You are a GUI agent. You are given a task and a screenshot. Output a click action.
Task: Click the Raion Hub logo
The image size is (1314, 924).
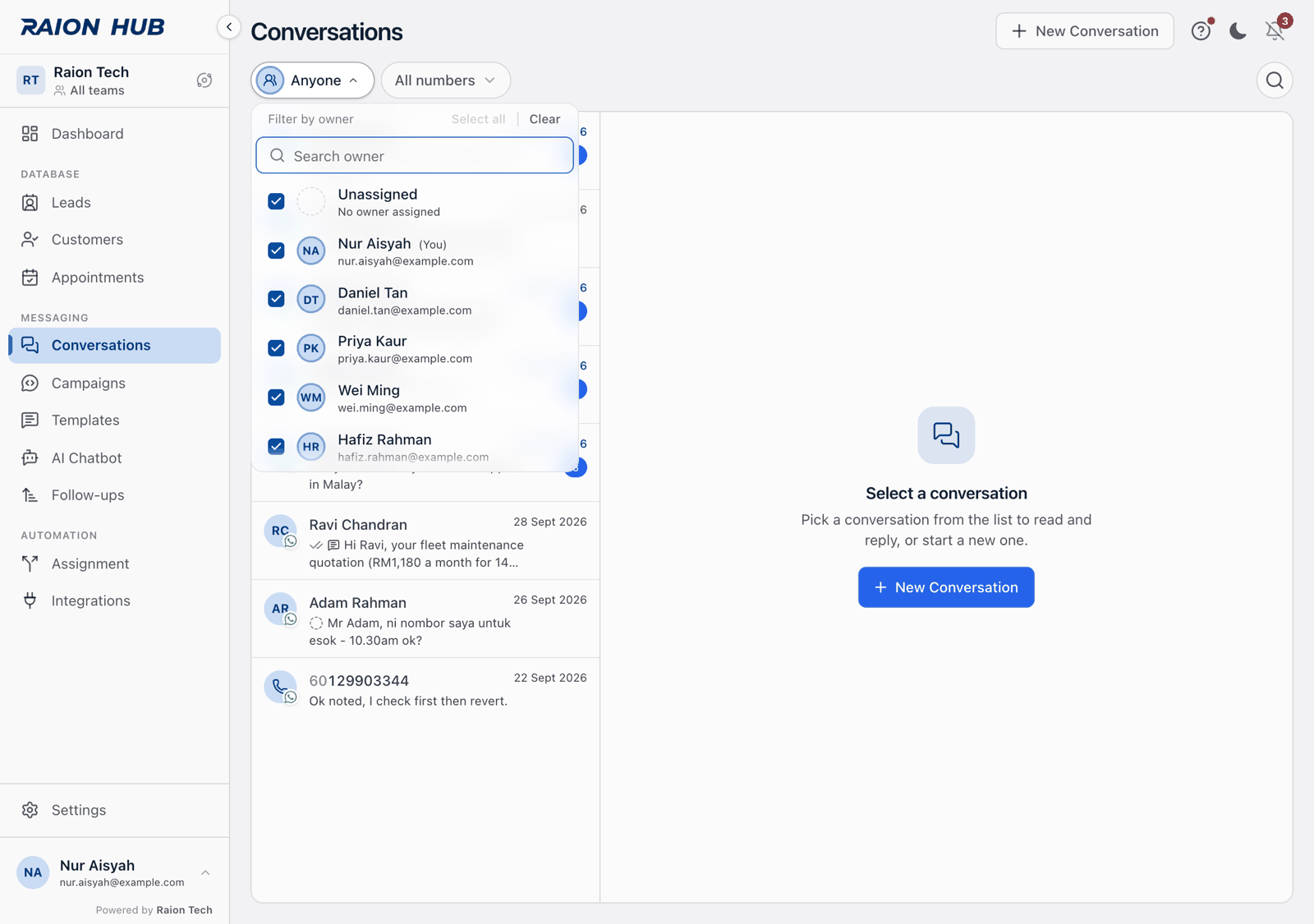point(93,27)
